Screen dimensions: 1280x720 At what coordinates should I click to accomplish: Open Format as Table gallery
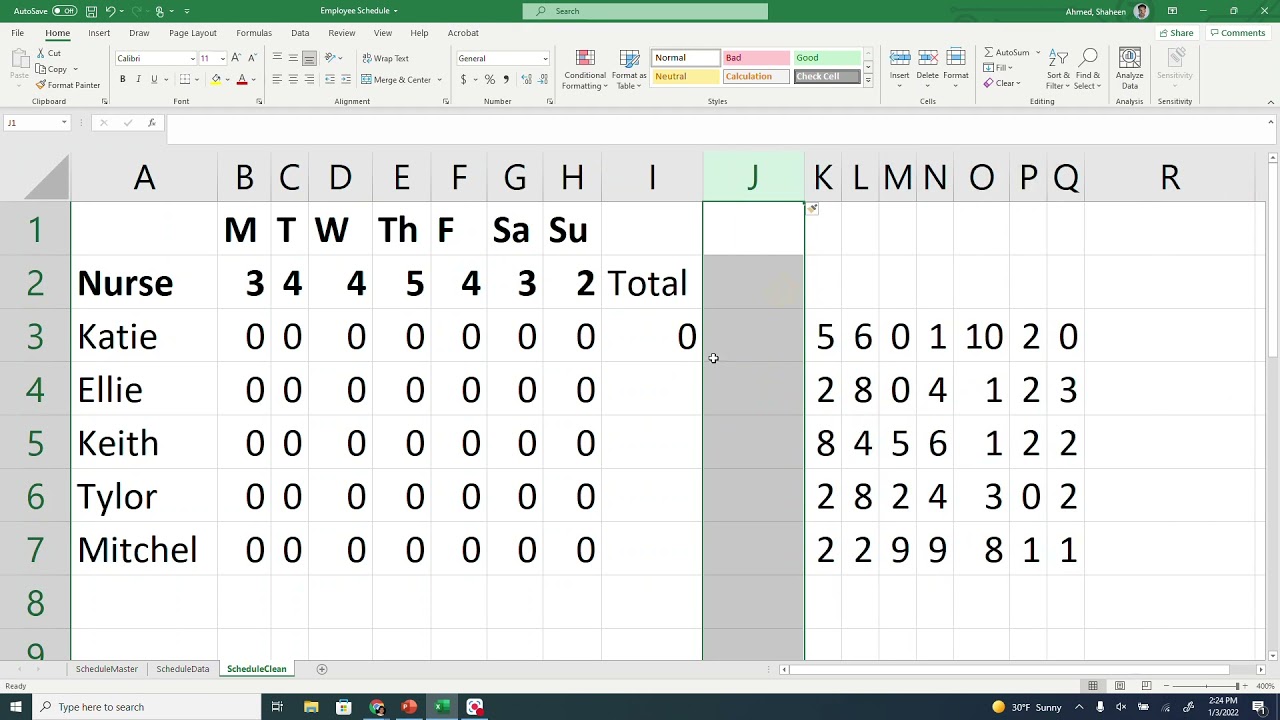click(x=629, y=69)
